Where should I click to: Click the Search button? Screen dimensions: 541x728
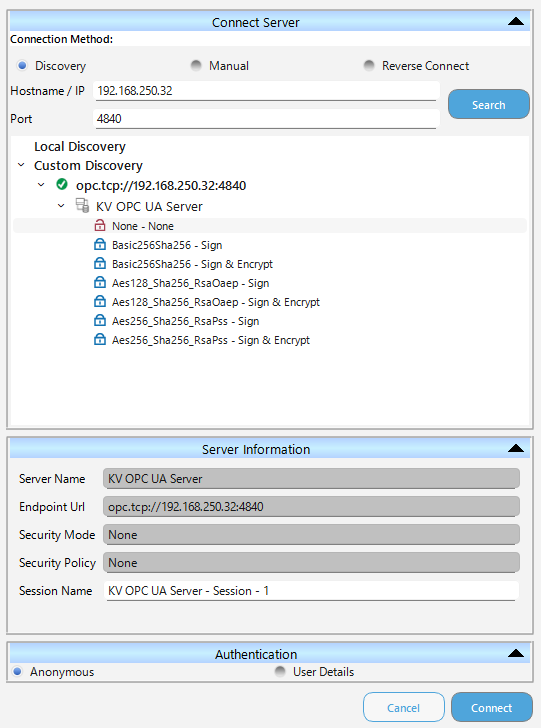pos(489,104)
